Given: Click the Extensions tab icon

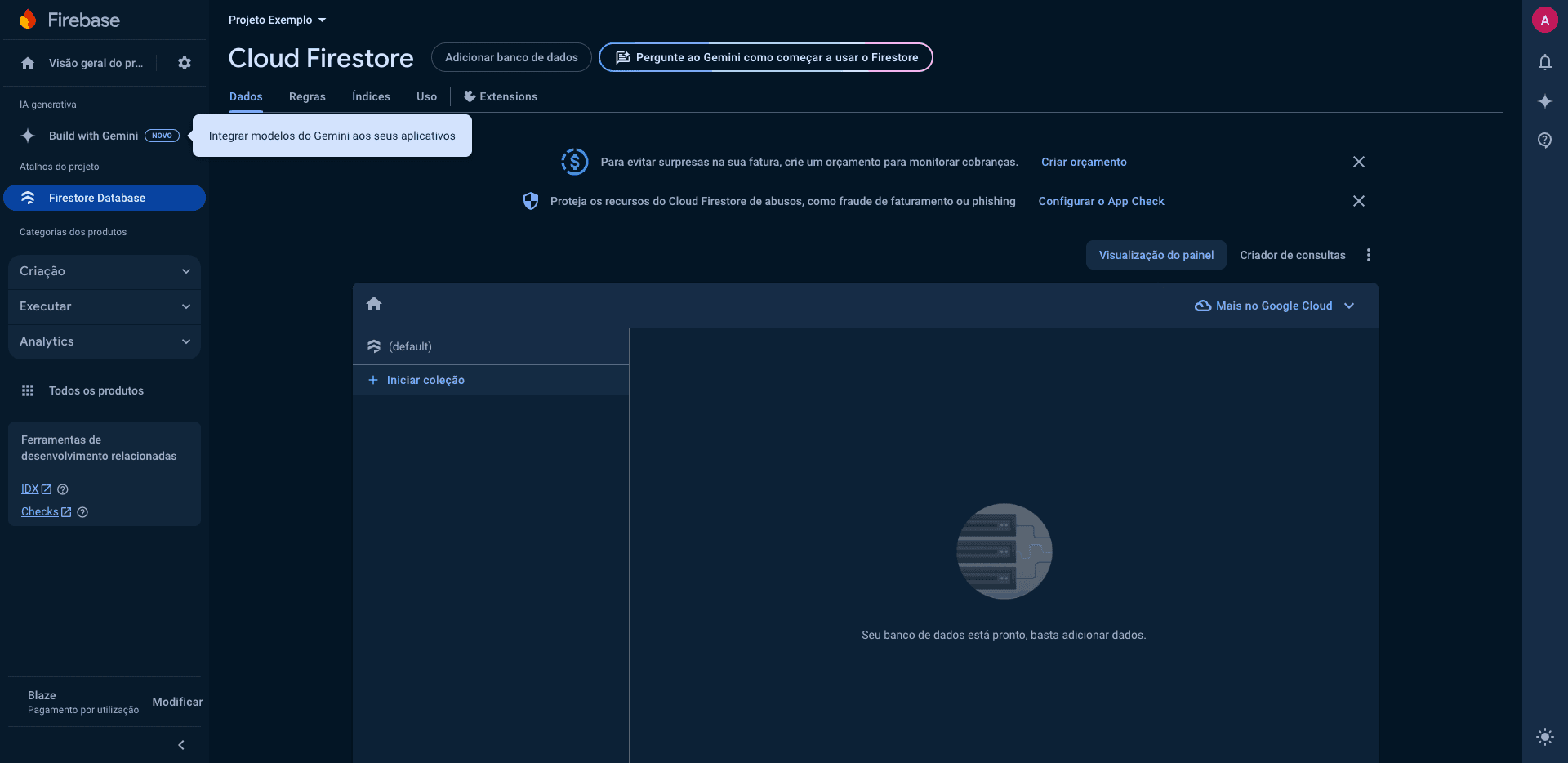Looking at the screenshot, I should click(x=470, y=96).
